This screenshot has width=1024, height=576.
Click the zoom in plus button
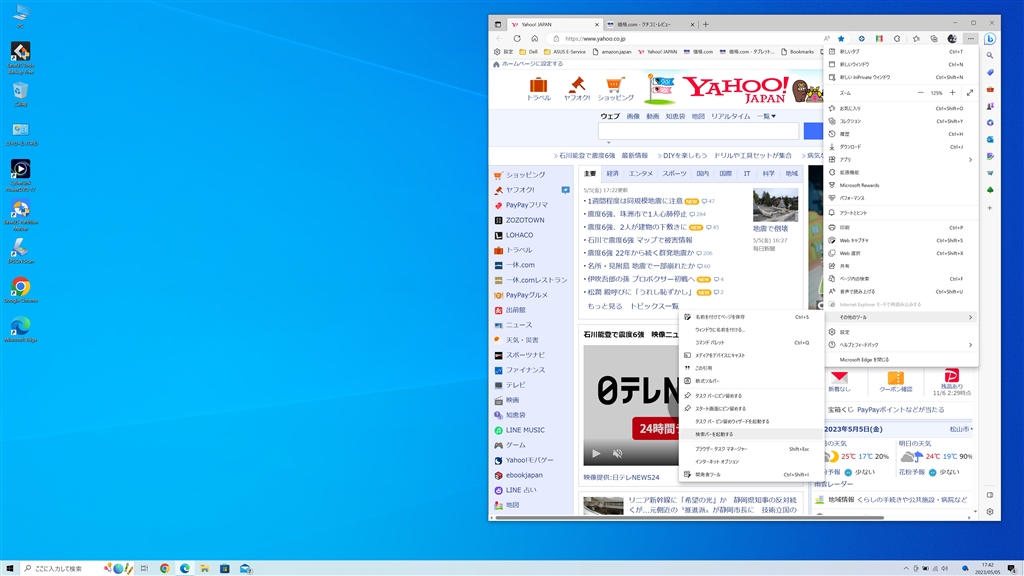(952, 93)
